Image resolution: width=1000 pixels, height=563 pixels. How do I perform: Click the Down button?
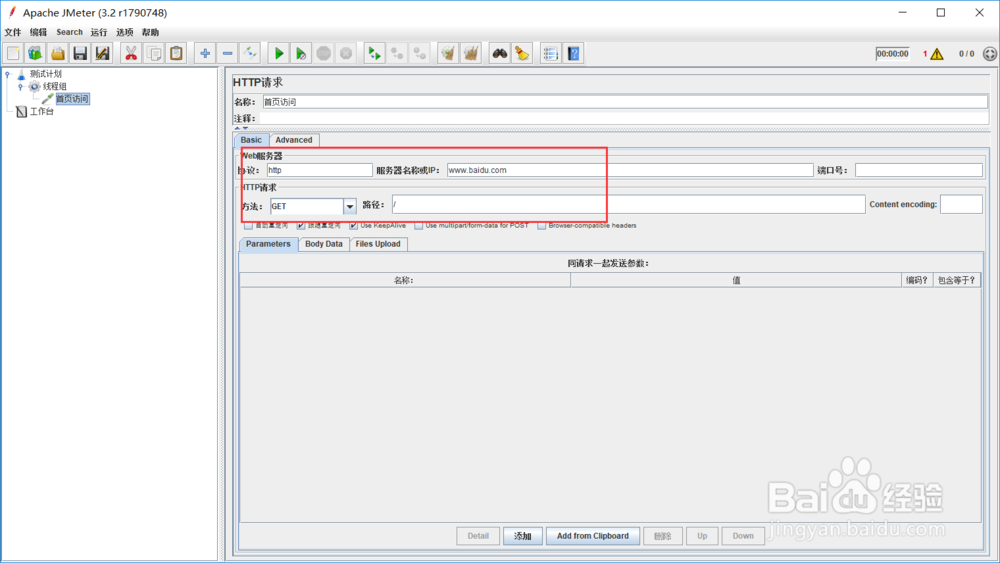pos(743,536)
